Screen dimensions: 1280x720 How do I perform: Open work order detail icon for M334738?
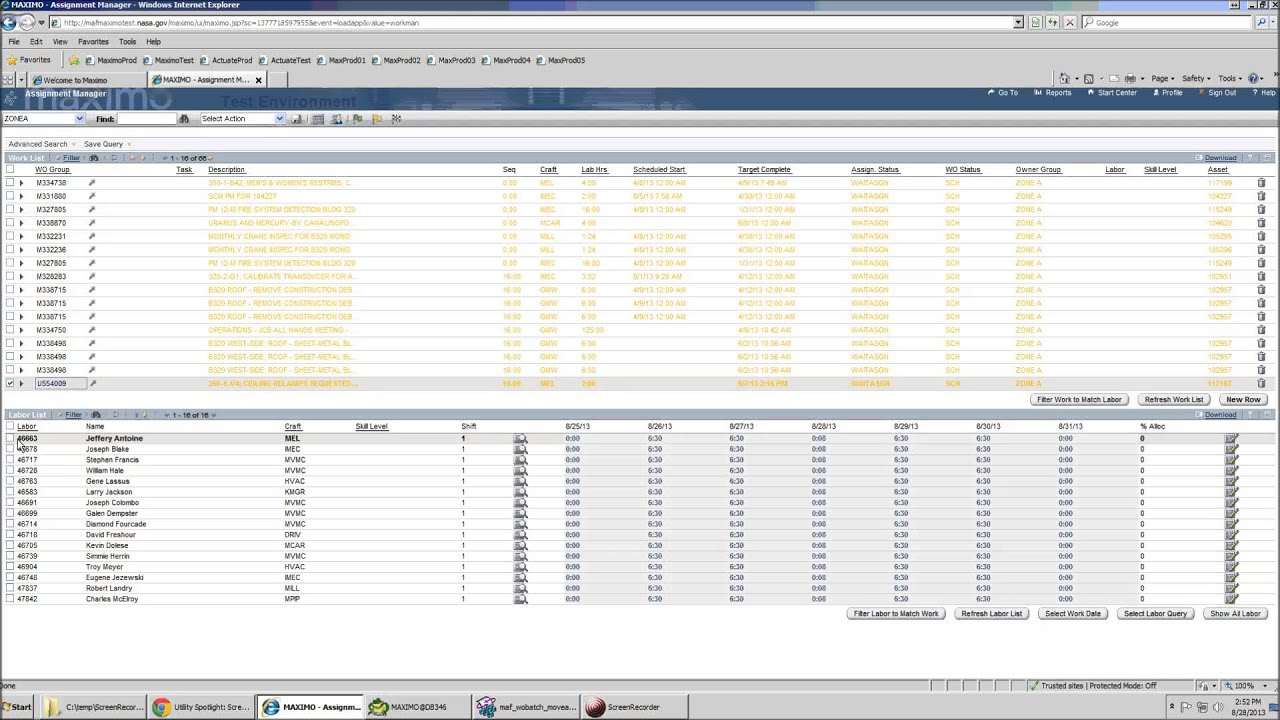coord(92,183)
